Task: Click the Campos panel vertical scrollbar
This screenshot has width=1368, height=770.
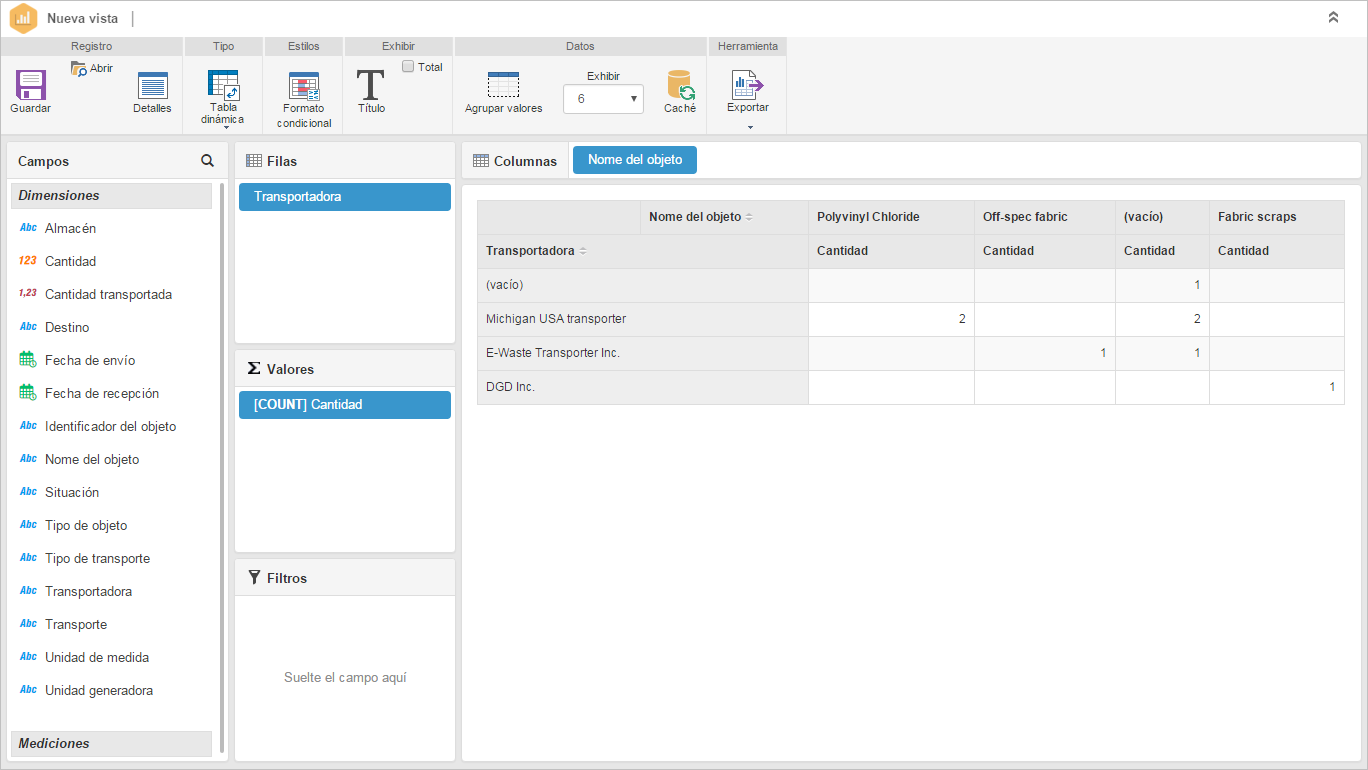Action: pyautogui.click(x=222, y=468)
